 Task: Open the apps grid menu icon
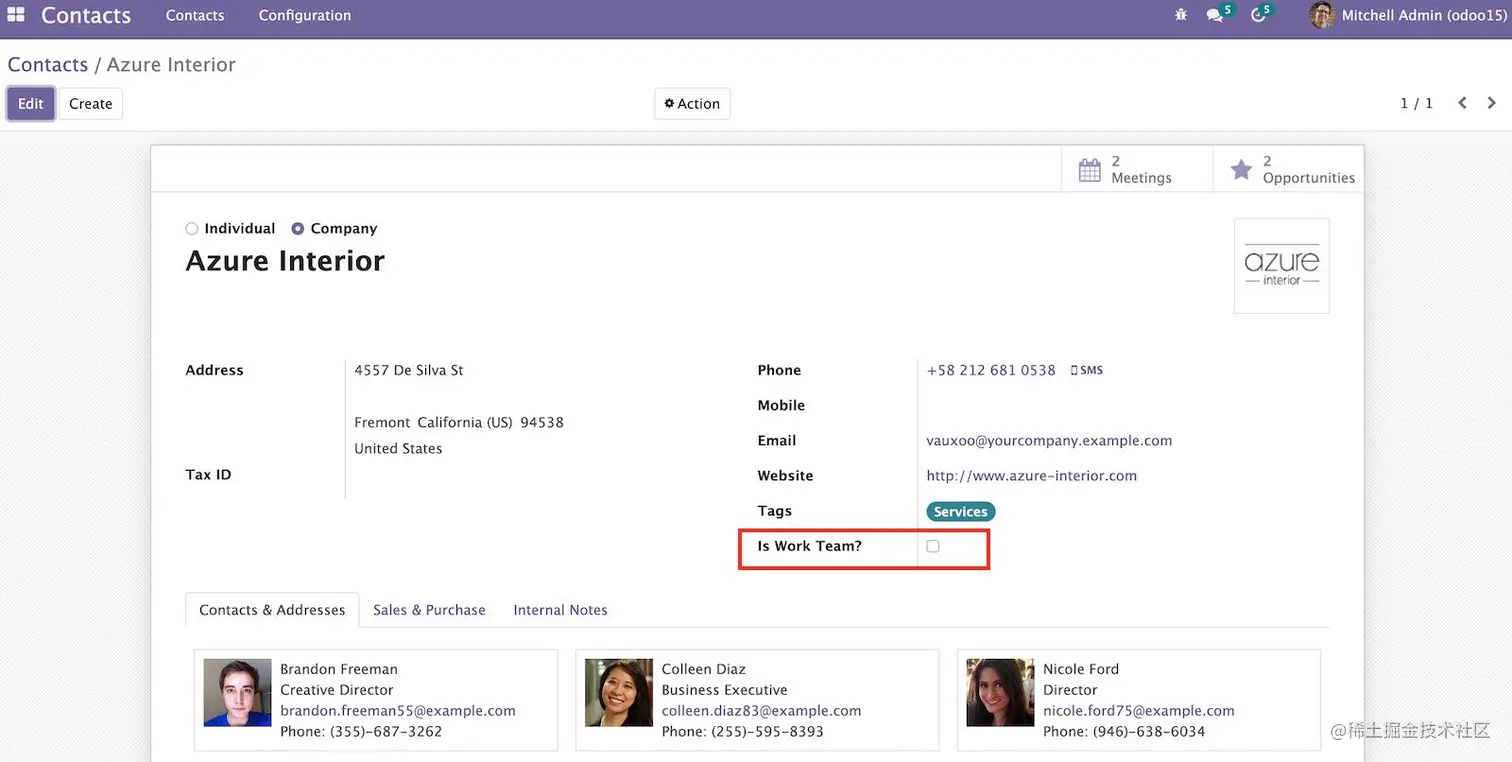(x=15, y=15)
